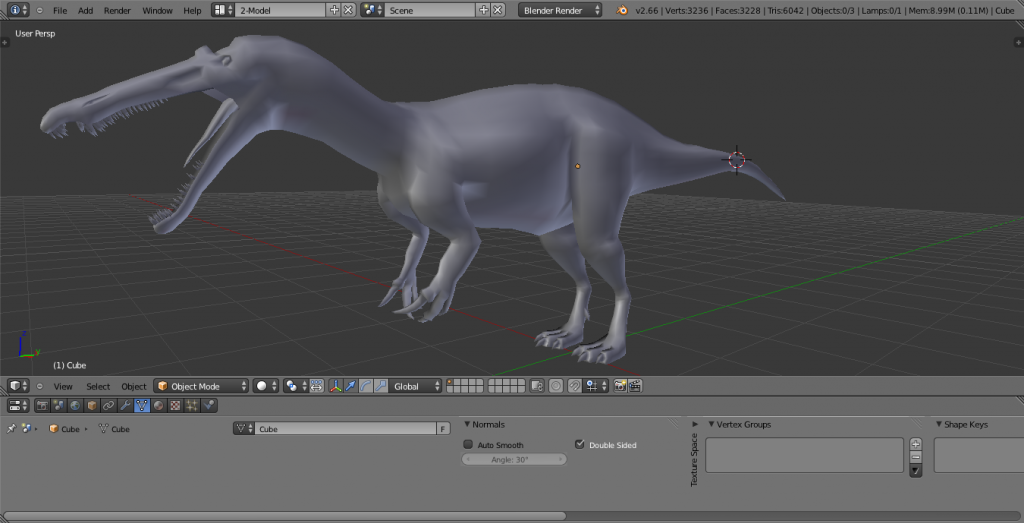The width and height of the screenshot is (1024, 523).
Task: Click the add vertex group plus button
Action: 915,443
